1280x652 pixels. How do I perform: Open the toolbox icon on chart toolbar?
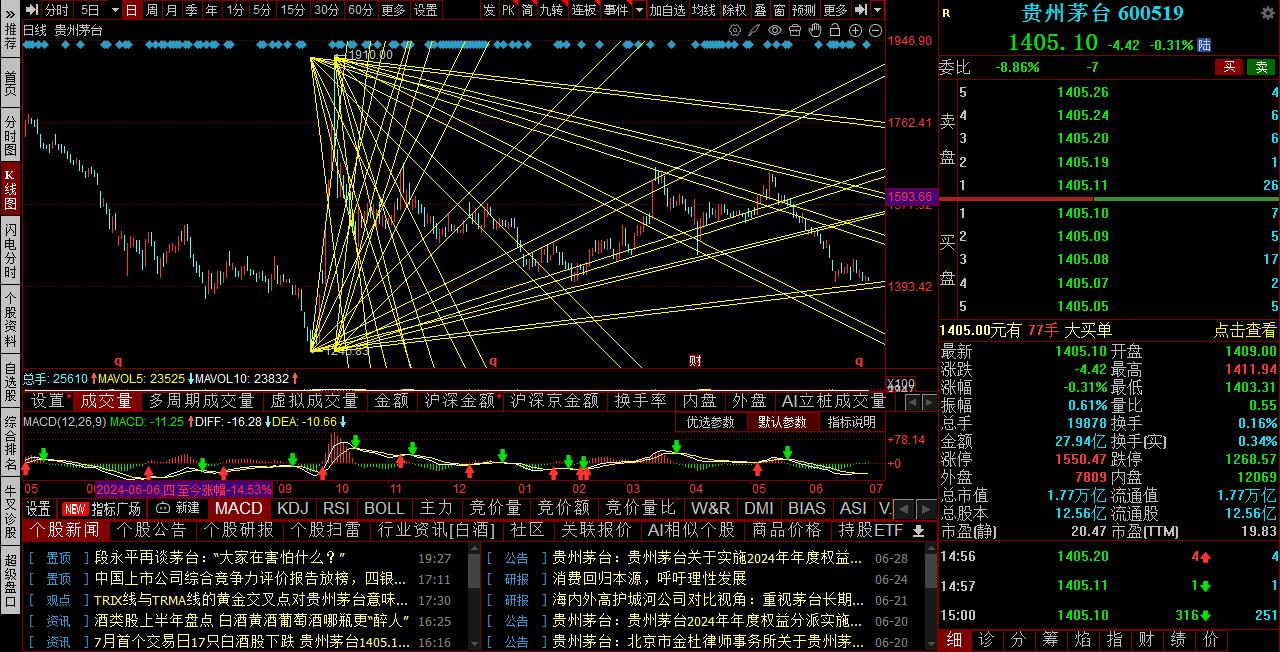click(795, 30)
